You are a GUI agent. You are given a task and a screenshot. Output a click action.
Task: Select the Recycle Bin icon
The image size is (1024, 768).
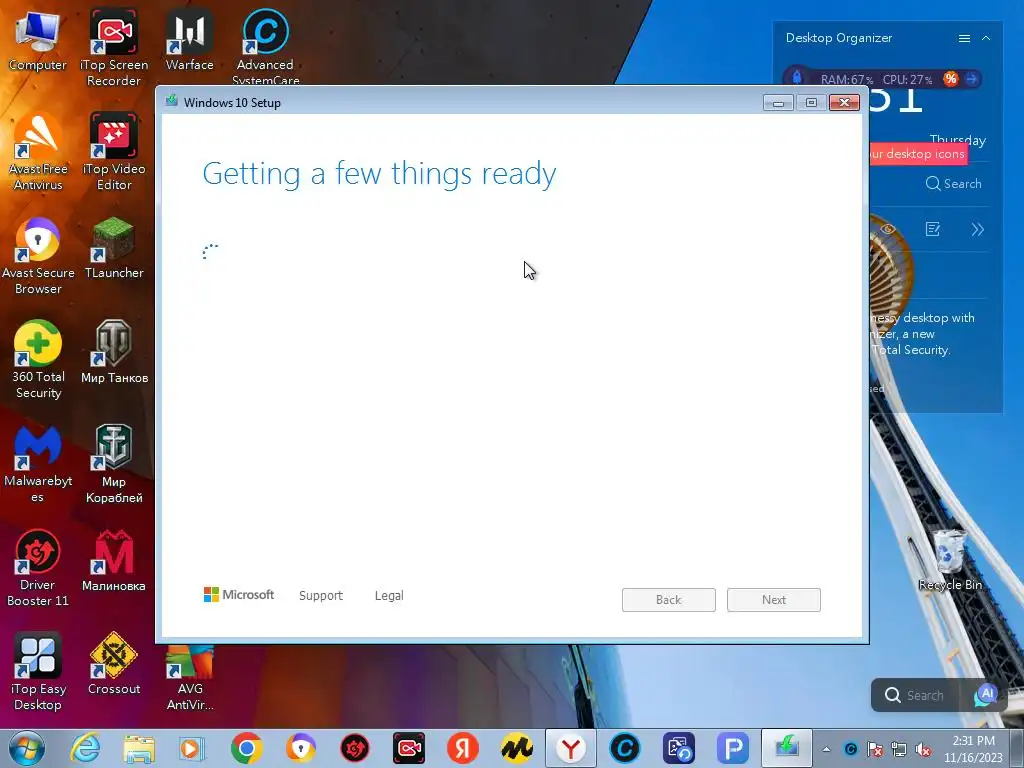(950, 560)
